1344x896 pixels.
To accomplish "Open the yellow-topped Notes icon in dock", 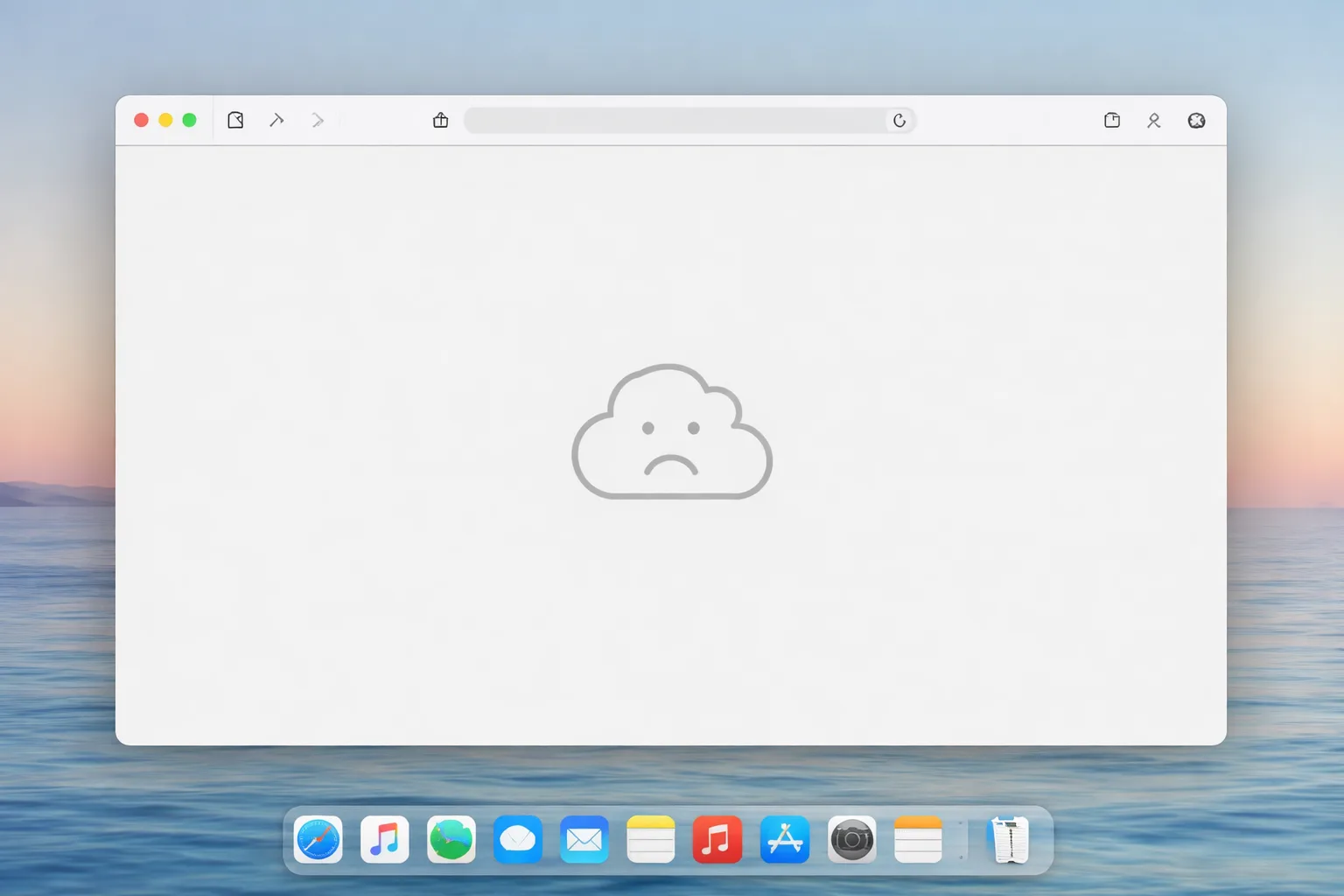I will coord(651,840).
